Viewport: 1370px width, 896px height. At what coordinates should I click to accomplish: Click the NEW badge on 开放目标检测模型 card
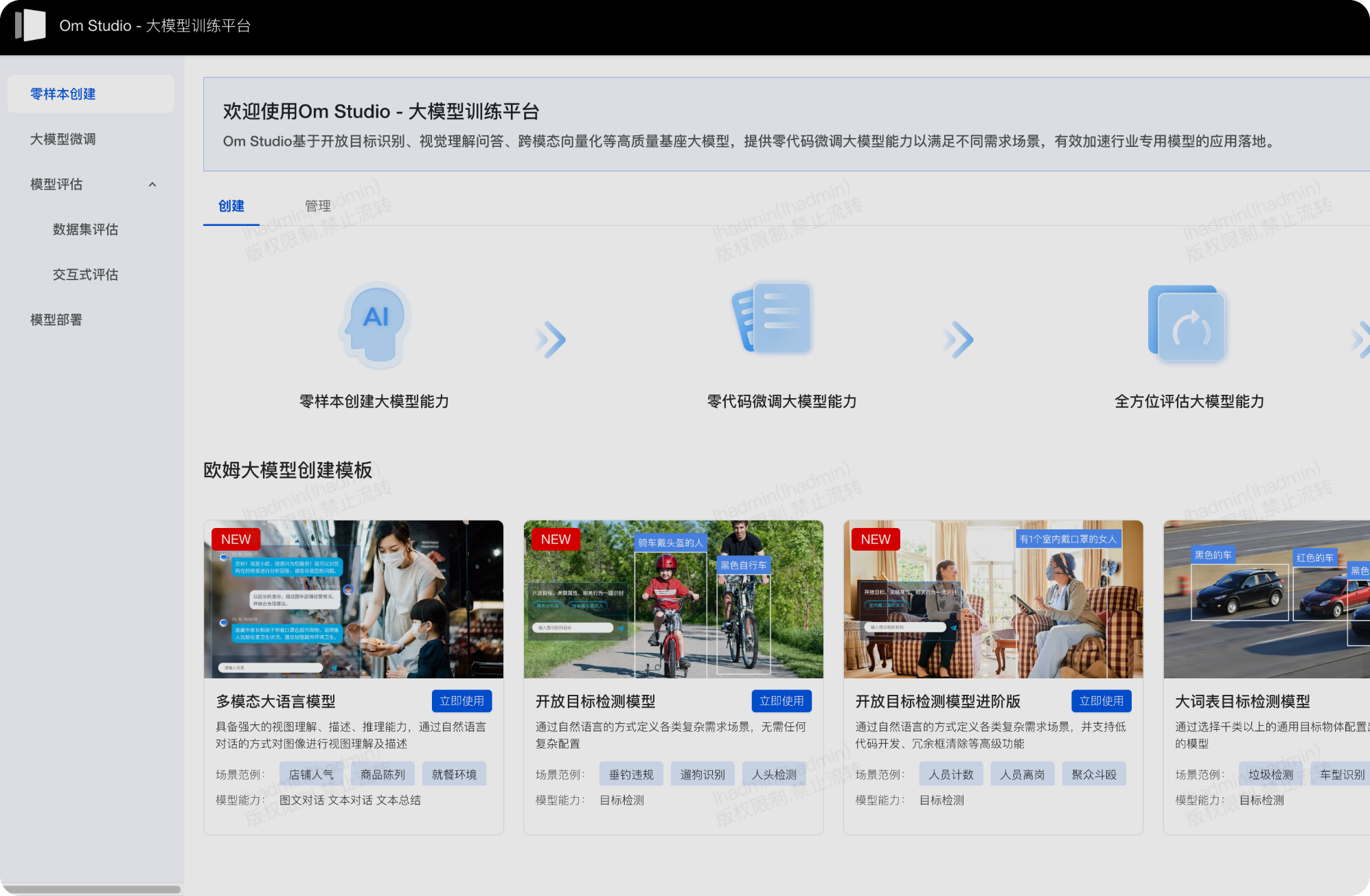point(556,540)
